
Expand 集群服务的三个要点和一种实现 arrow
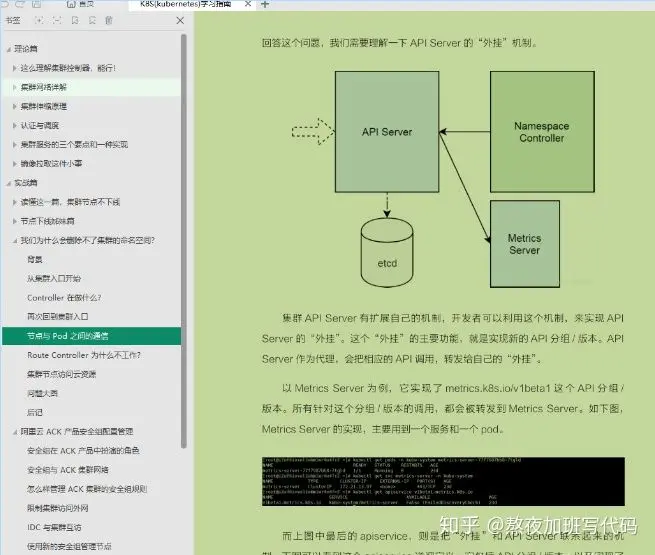(x=15, y=144)
